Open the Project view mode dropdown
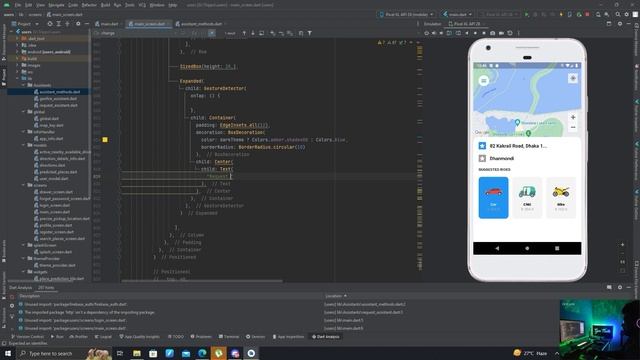640x360 pixels. tap(25, 24)
